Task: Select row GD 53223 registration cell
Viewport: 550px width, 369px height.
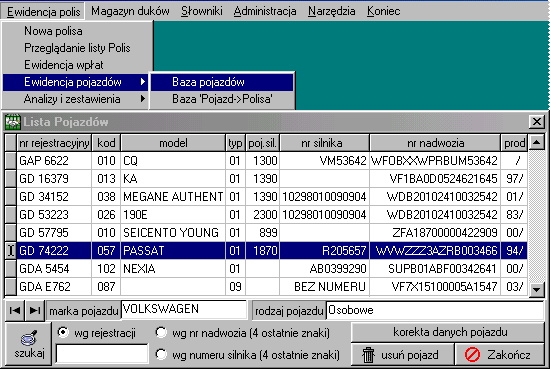Action: (54, 215)
